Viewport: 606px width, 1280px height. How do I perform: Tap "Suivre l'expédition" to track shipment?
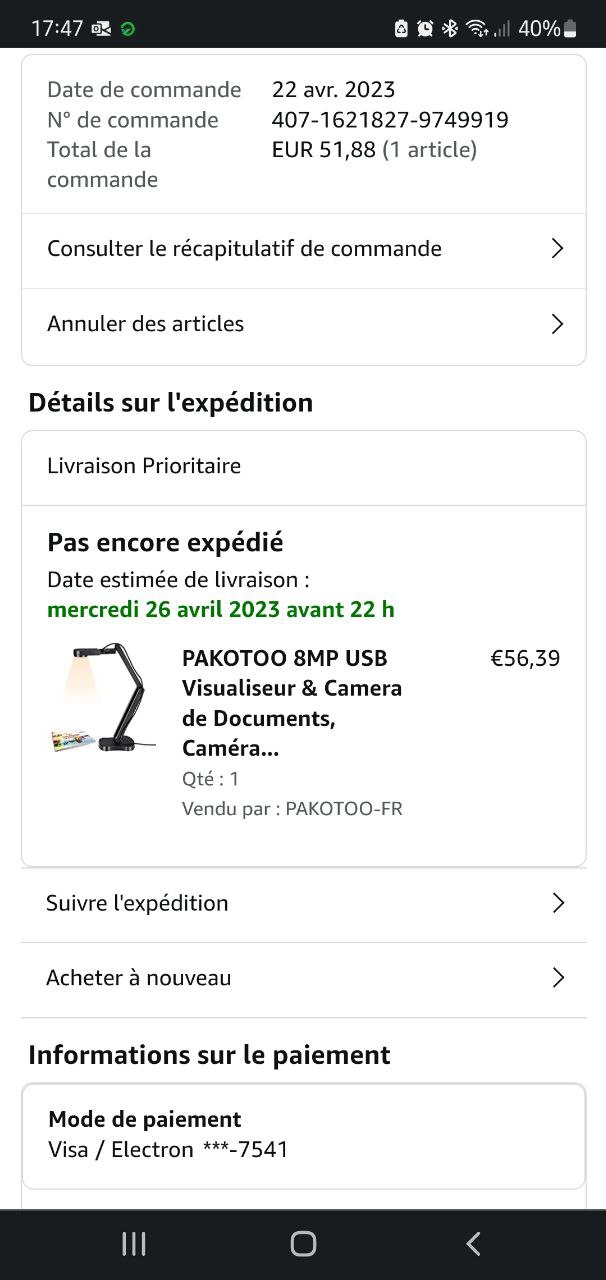coord(137,903)
